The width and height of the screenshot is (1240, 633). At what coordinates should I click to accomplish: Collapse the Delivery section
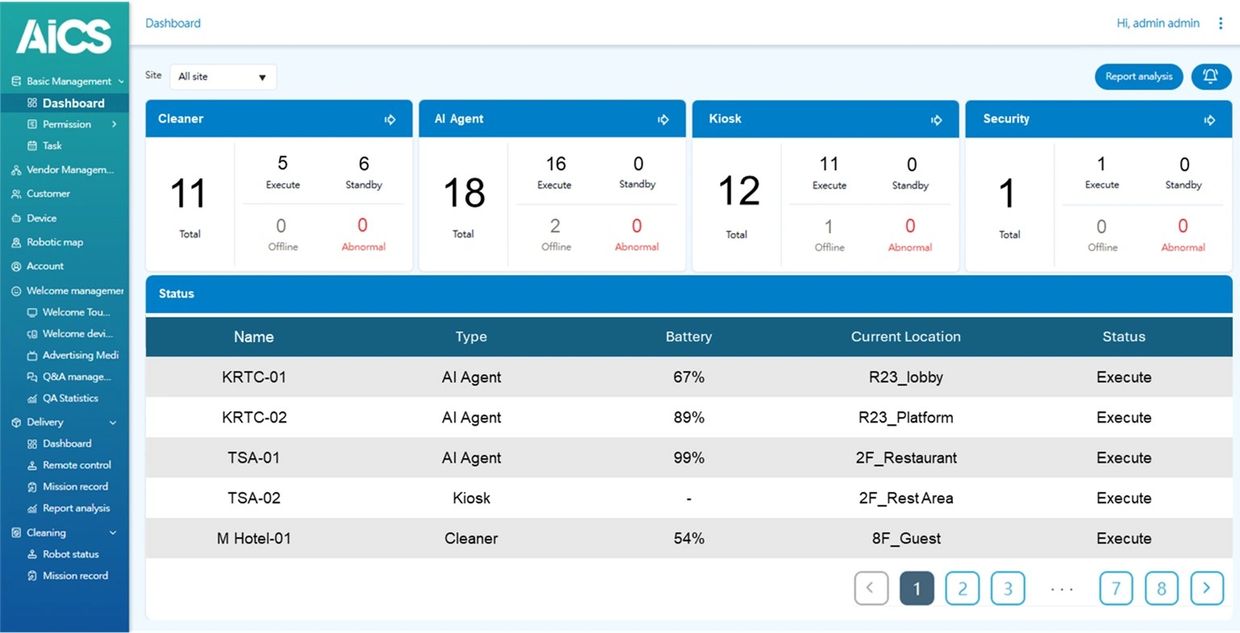click(113, 423)
